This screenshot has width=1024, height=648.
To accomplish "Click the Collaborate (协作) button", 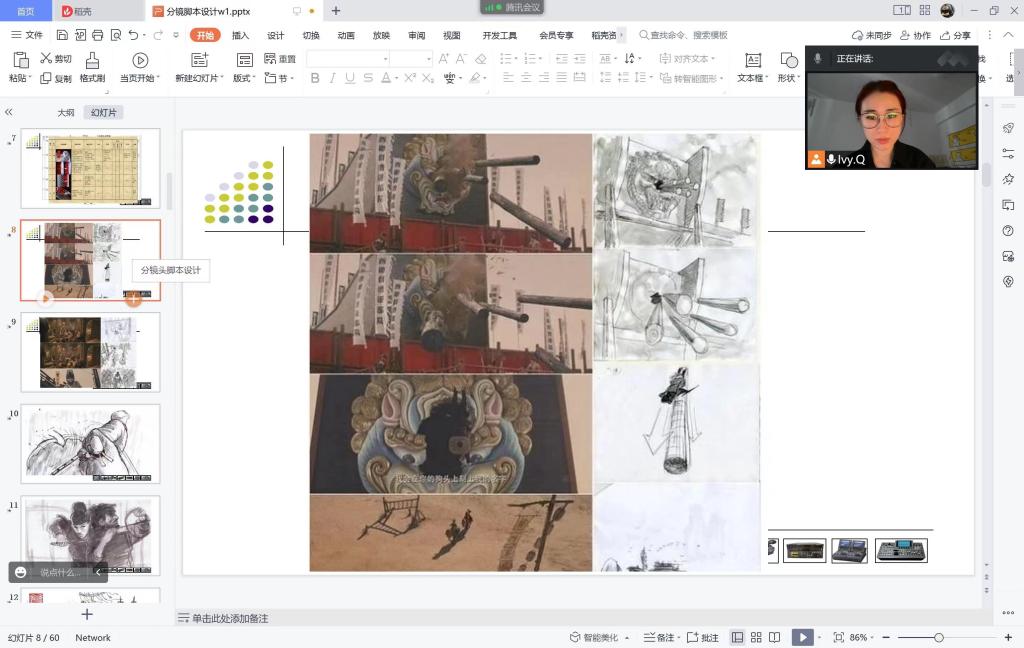I will (915, 35).
